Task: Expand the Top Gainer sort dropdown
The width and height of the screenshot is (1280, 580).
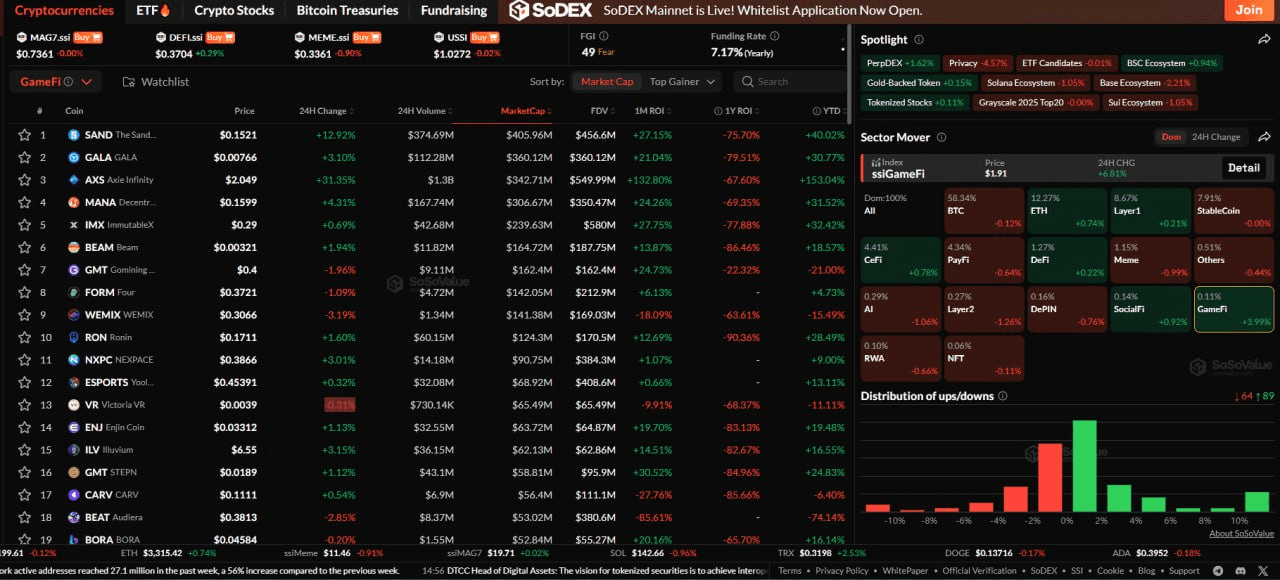Action: (683, 82)
